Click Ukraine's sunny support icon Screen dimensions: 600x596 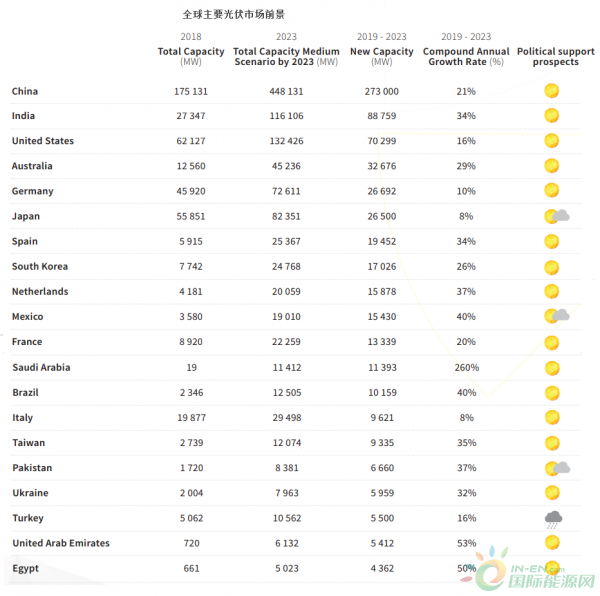(551, 492)
